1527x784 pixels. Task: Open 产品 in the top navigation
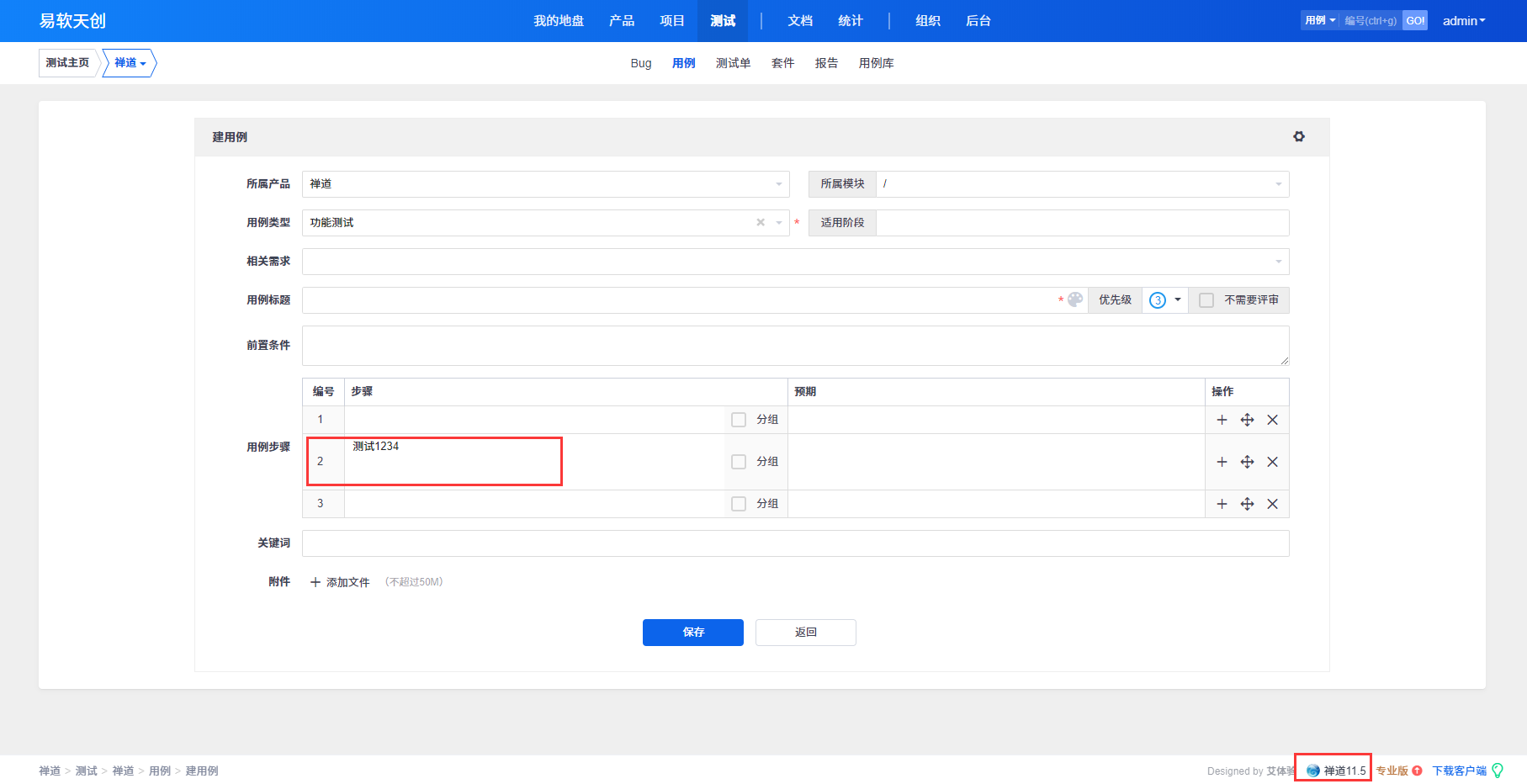(622, 21)
